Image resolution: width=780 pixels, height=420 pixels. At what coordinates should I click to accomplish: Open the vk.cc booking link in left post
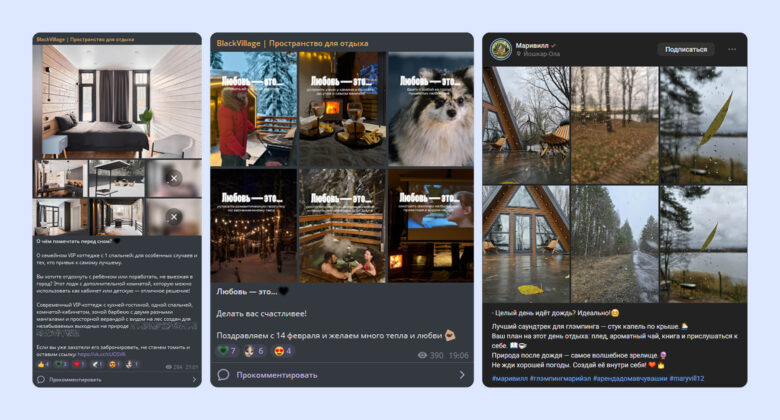(101, 354)
